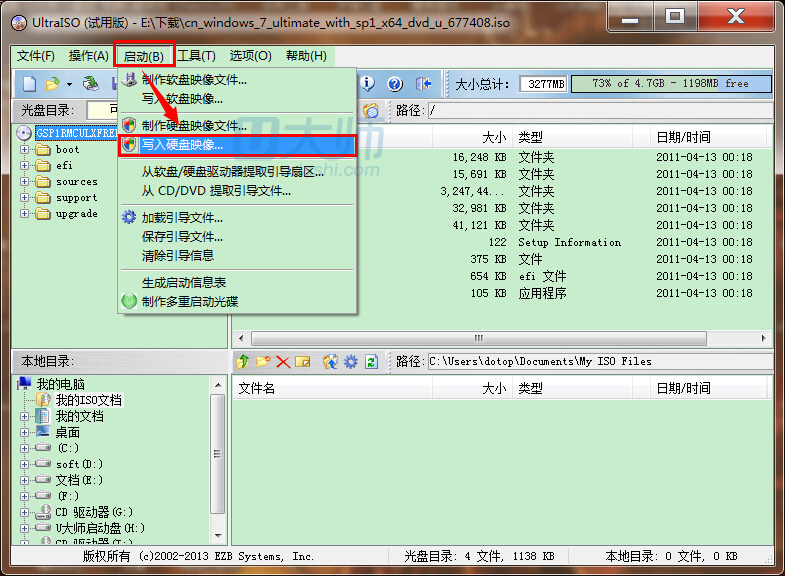Viewport: 785px width, 576px height.
Task: Click the blue gear icon in local toolbar
Action: [350, 361]
